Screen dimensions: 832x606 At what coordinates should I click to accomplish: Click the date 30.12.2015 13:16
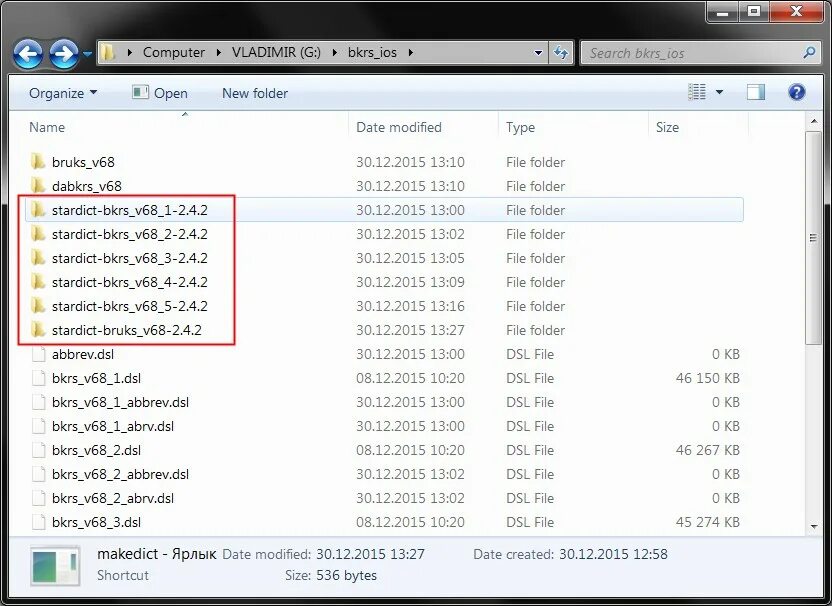tap(410, 306)
